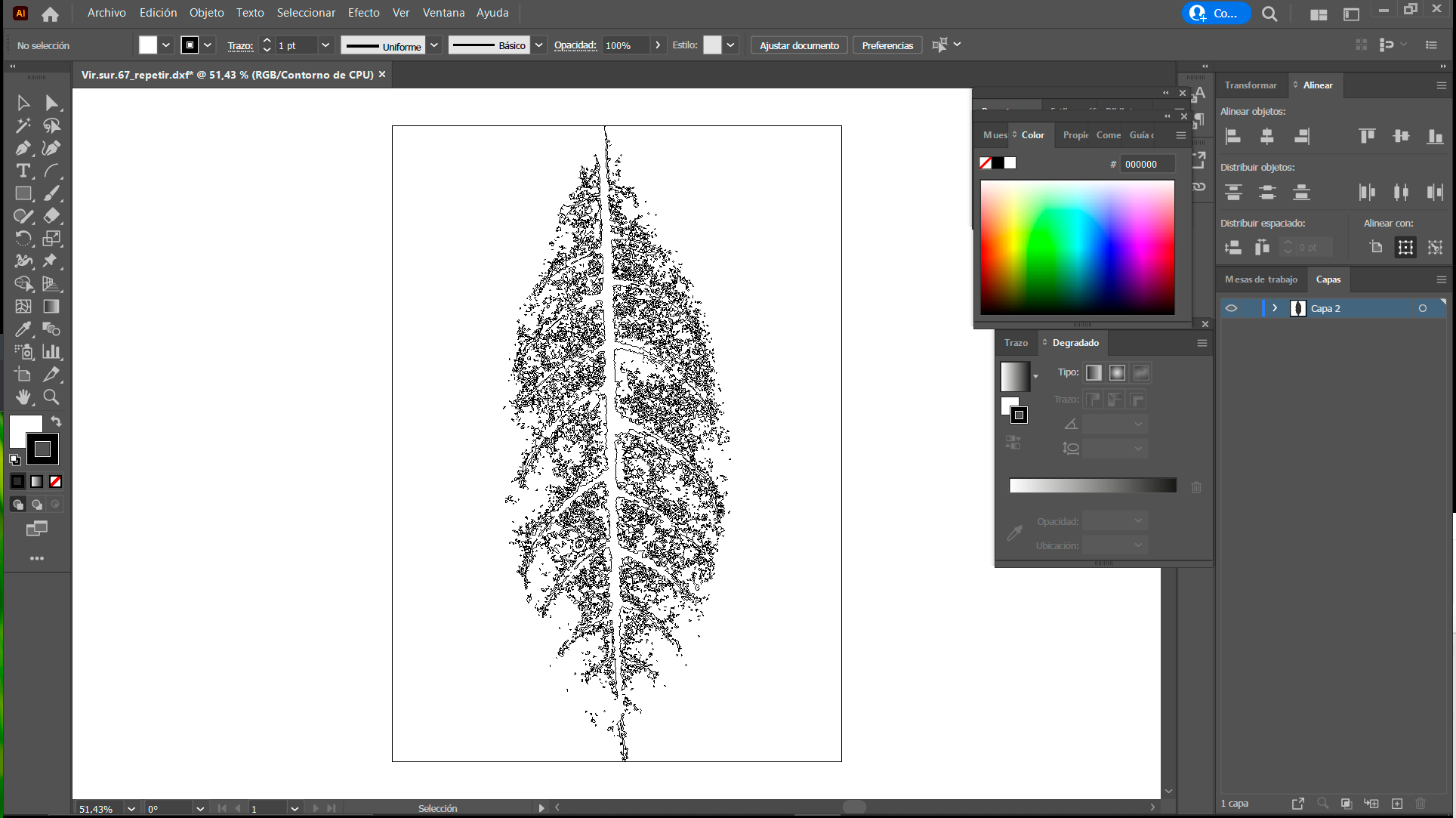1456x818 pixels.
Task: Click gradient slider bar in Degradado panel
Action: [x=1093, y=486]
